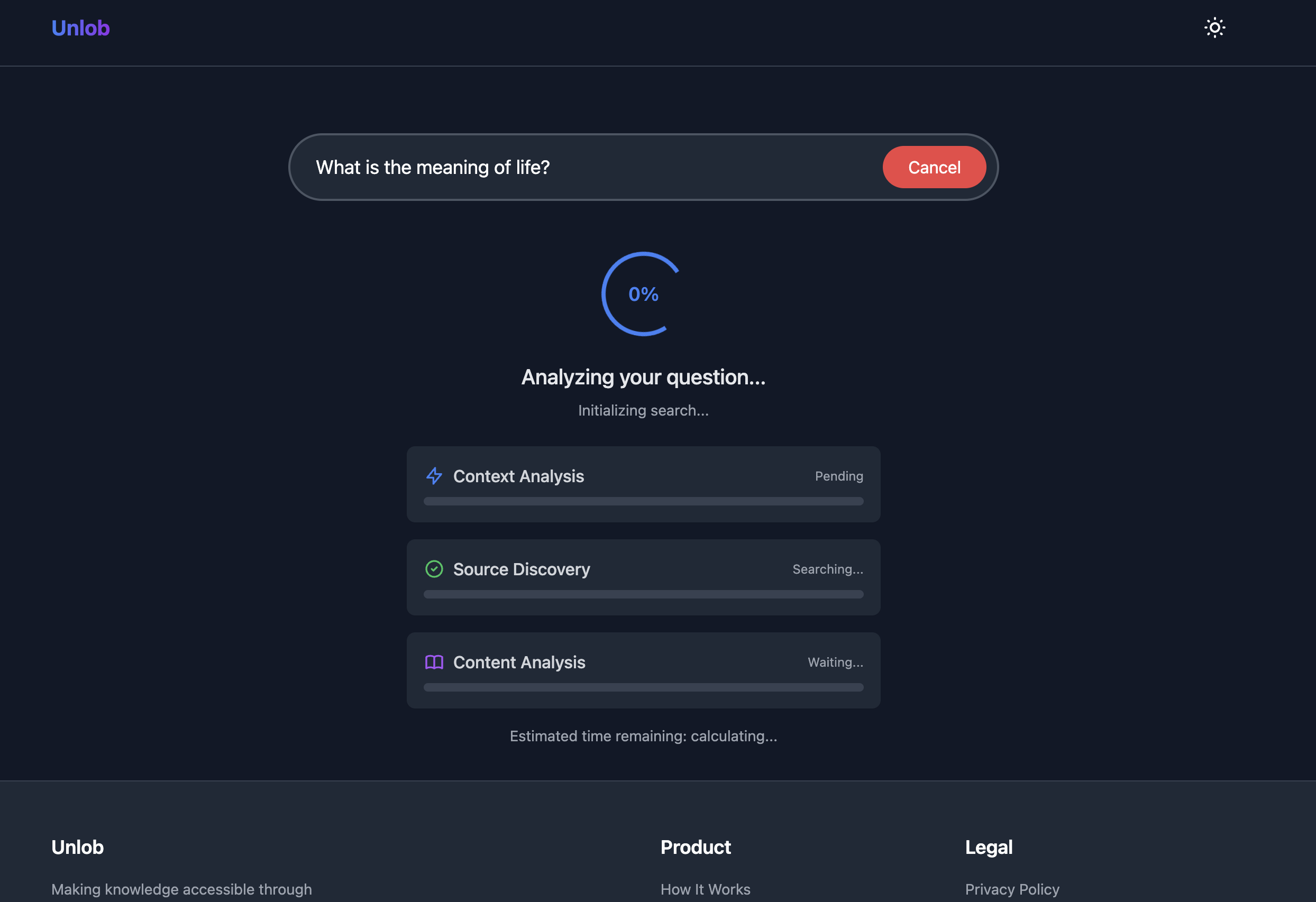The width and height of the screenshot is (1316, 902).
Task: Click the Waiting... status label
Action: (x=835, y=662)
